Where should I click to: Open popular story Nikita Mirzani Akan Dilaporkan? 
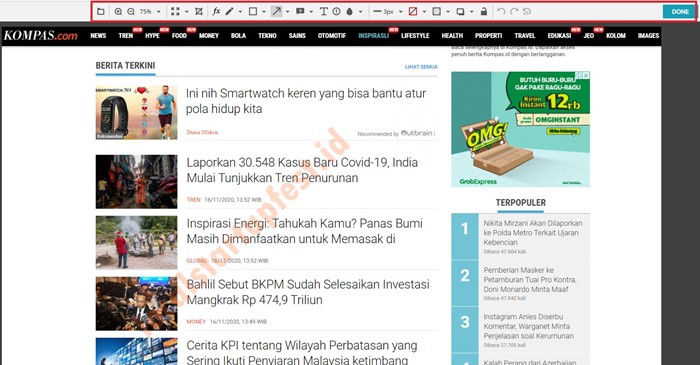tap(533, 232)
